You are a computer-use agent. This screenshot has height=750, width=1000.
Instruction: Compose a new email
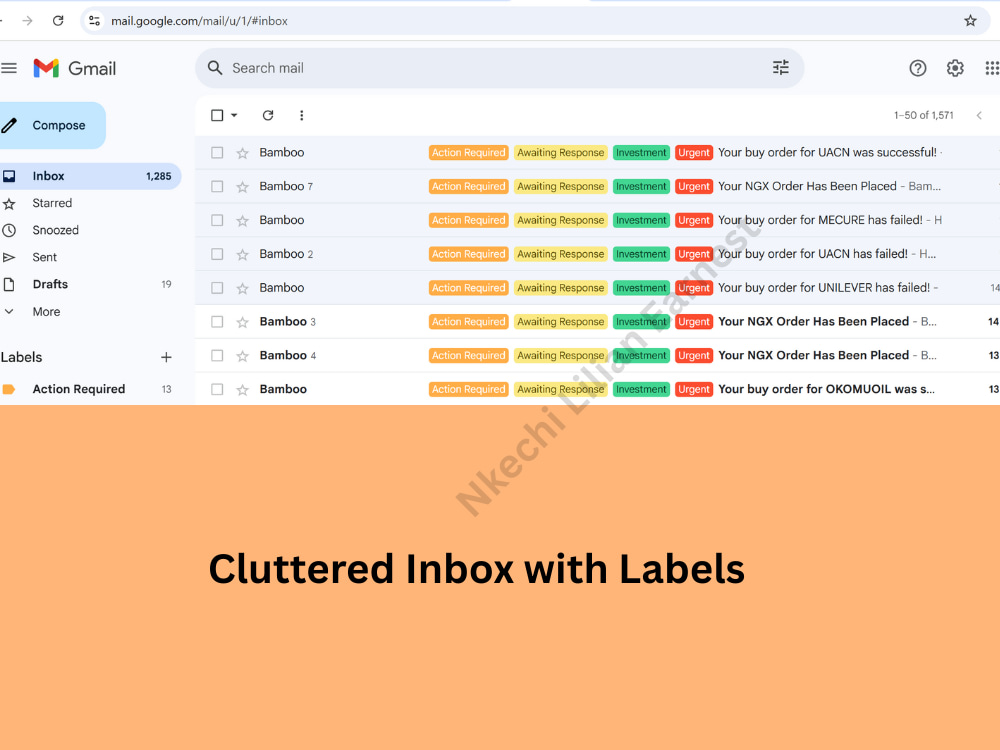(x=52, y=126)
